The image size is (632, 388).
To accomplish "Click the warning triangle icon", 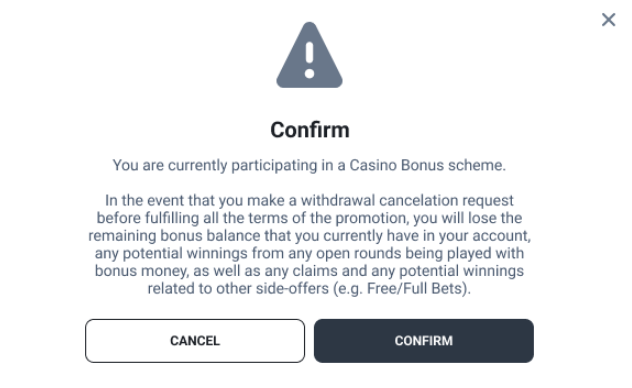I will pos(309,55).
